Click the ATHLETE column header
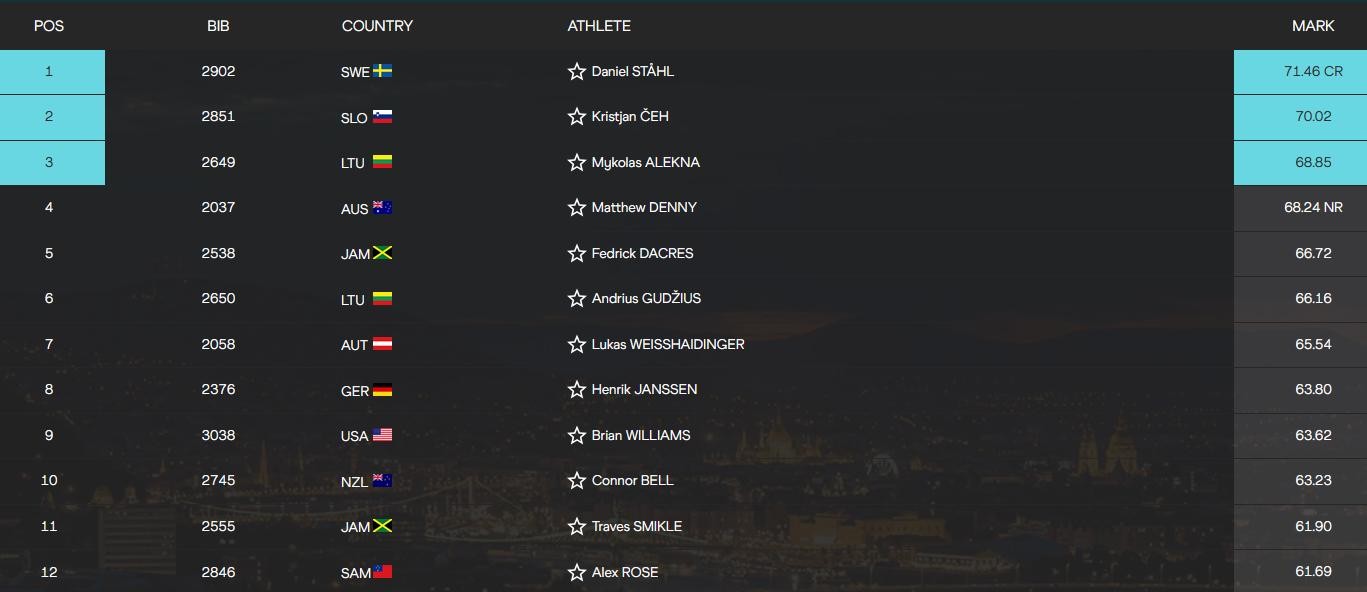This screenshot has width=1367, height=592. pyautogui.click(x=599, y=26)
